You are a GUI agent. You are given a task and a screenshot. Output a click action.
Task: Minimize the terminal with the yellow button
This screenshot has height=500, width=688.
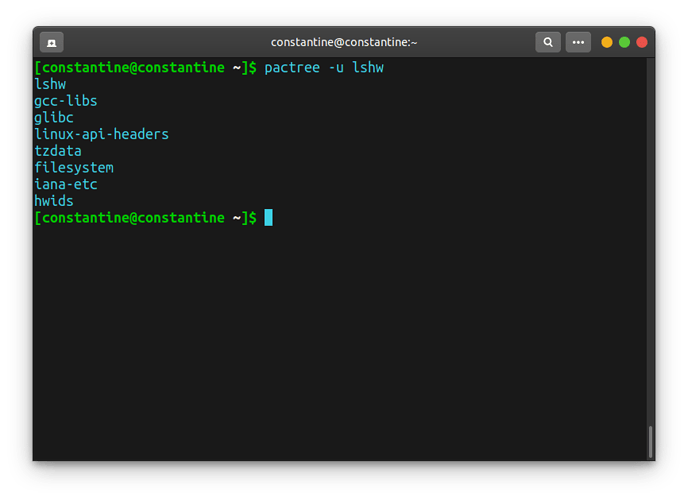tap(607, 42)
